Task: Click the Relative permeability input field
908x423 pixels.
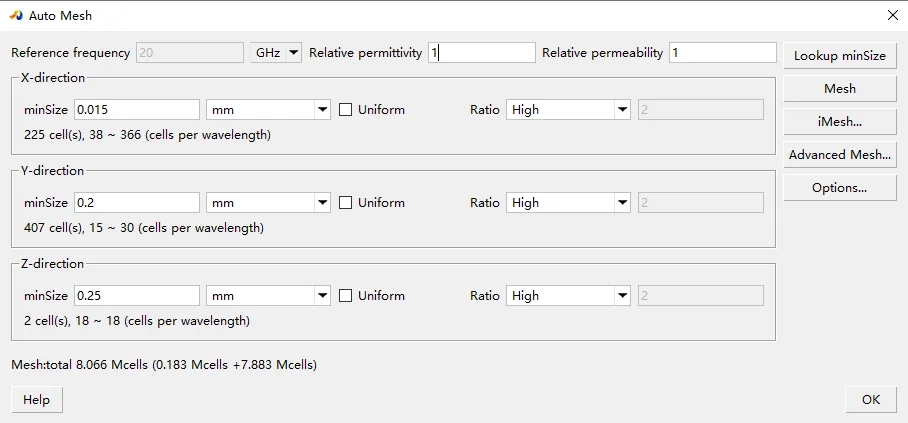Action: 722,53
